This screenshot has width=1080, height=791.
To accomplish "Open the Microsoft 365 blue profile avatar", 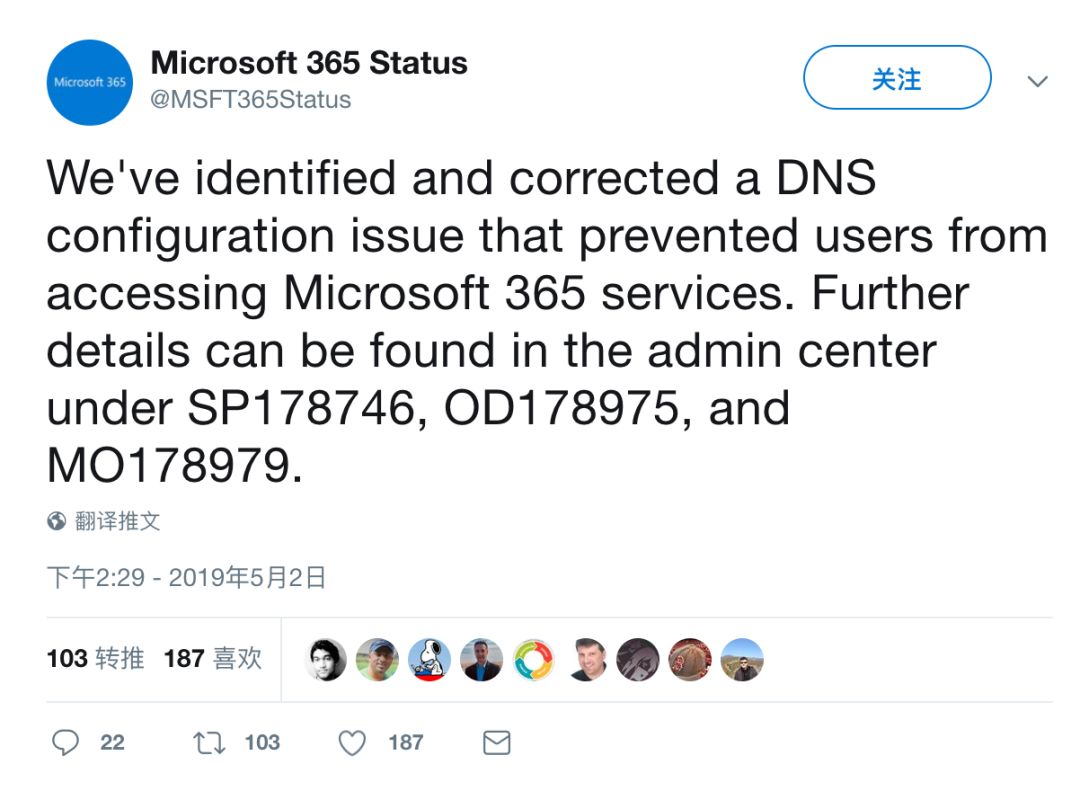I will click(x=90, y=83).
